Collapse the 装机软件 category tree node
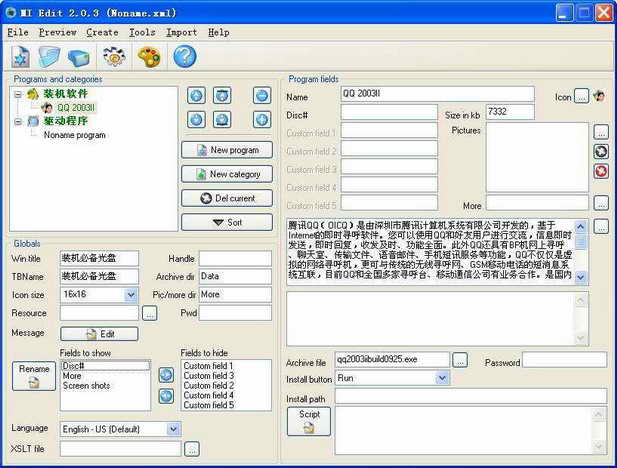Screen dimensions: 617x468 click(19, 94)
